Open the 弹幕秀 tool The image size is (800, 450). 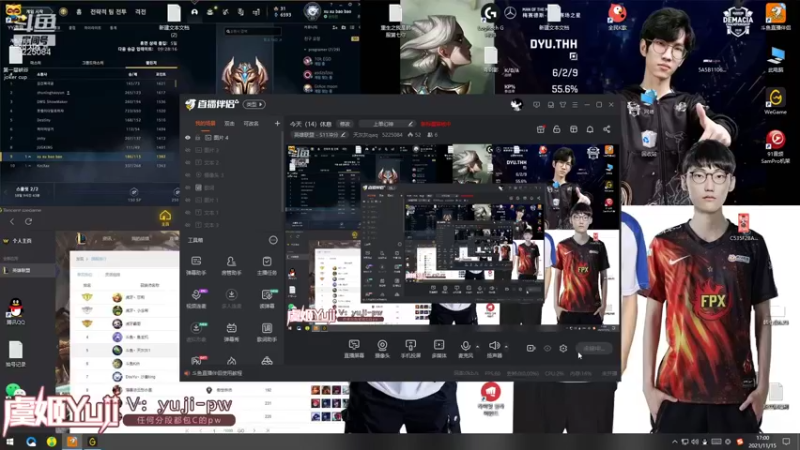pyautogui.click(x=231, y=332)
